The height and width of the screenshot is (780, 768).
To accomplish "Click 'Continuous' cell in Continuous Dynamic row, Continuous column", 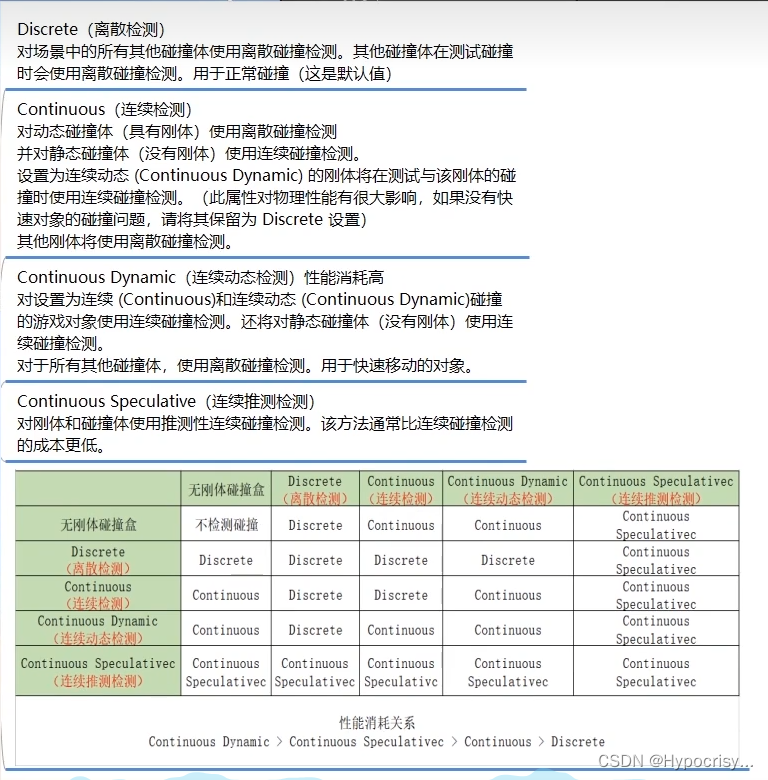I will coord(401,630).
